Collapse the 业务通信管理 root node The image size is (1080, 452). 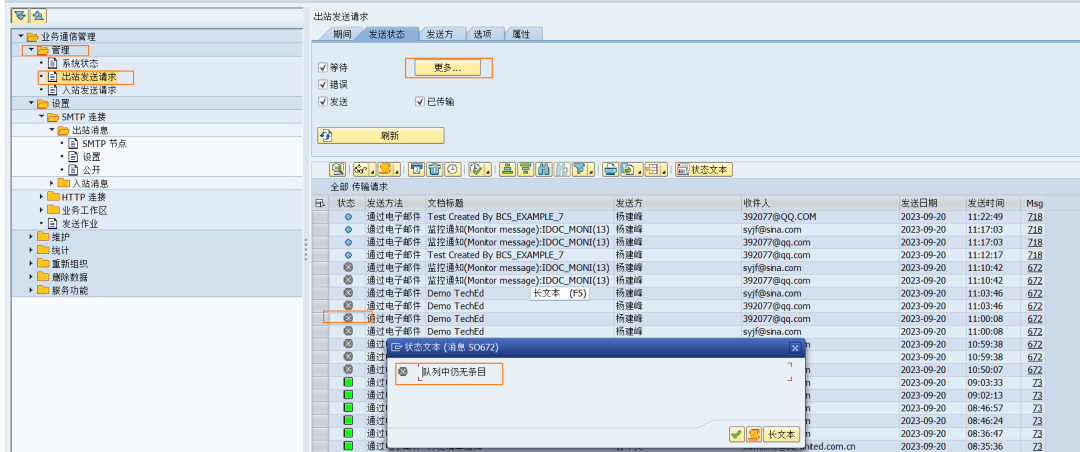coord(21,36)
